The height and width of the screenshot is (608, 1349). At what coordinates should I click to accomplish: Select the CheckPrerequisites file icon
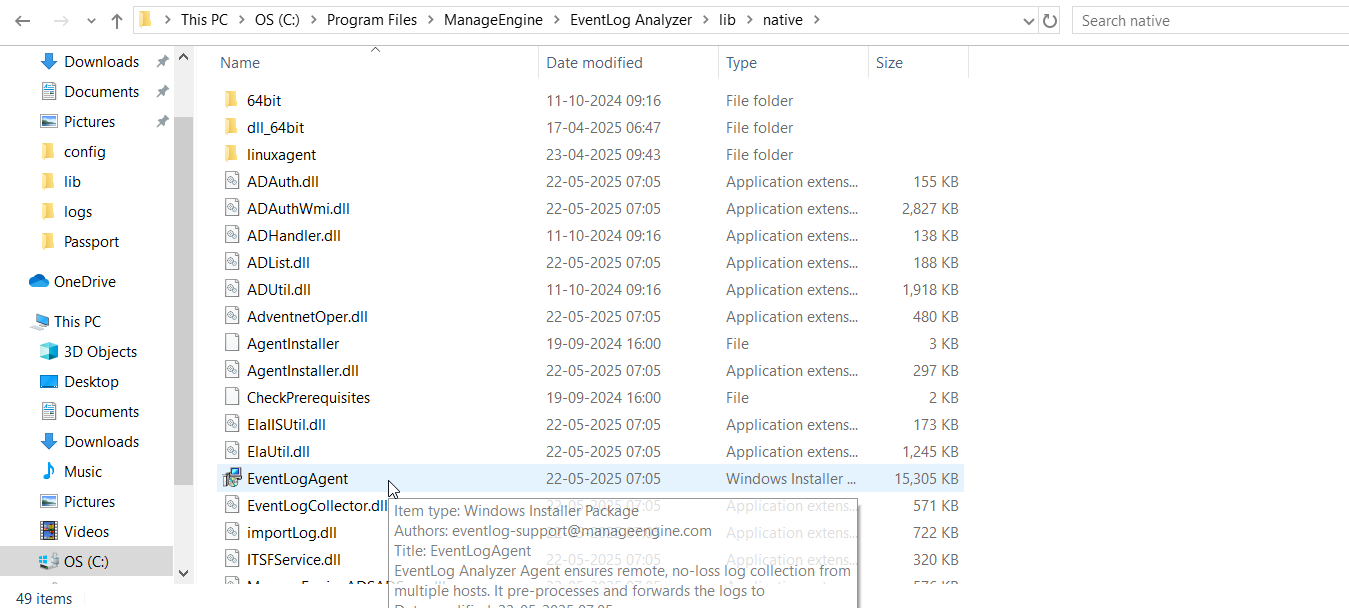tap(231, 398)
